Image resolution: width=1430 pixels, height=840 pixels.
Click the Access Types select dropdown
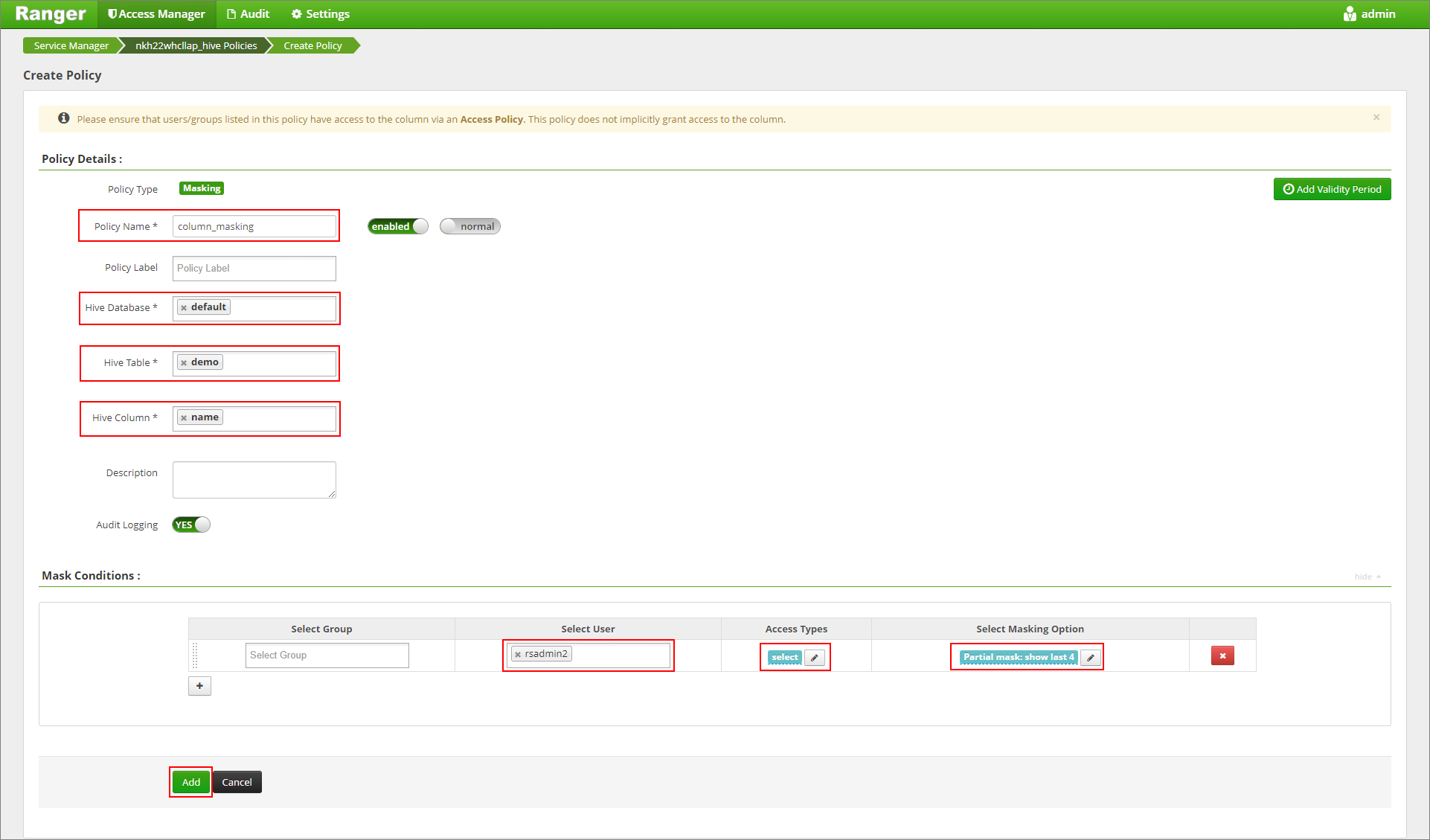point(784,656)
